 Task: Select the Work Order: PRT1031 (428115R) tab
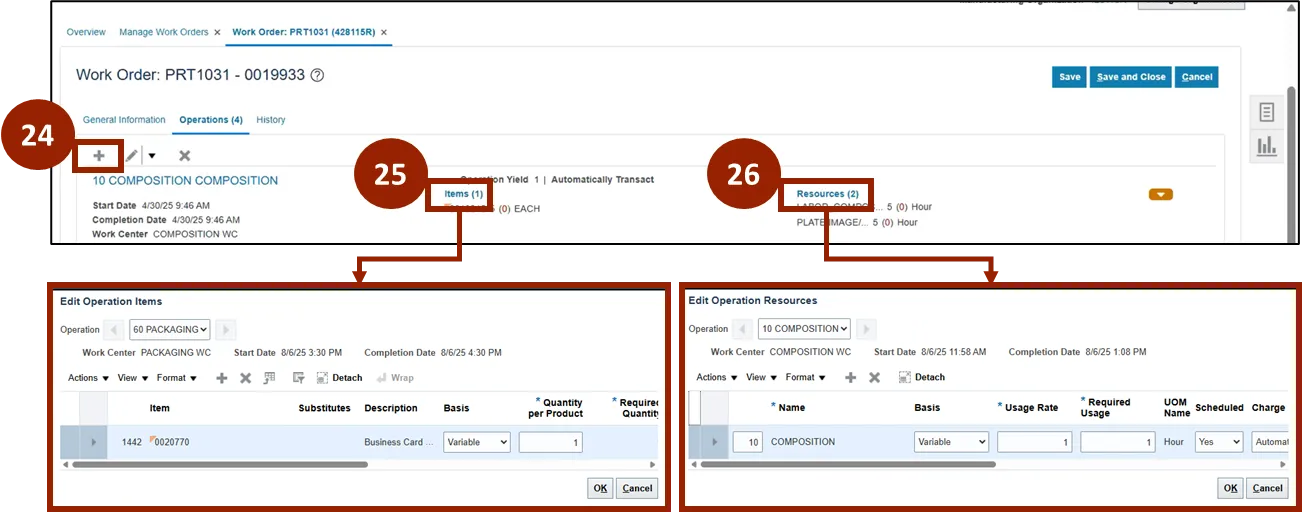[x=304, y=33]
